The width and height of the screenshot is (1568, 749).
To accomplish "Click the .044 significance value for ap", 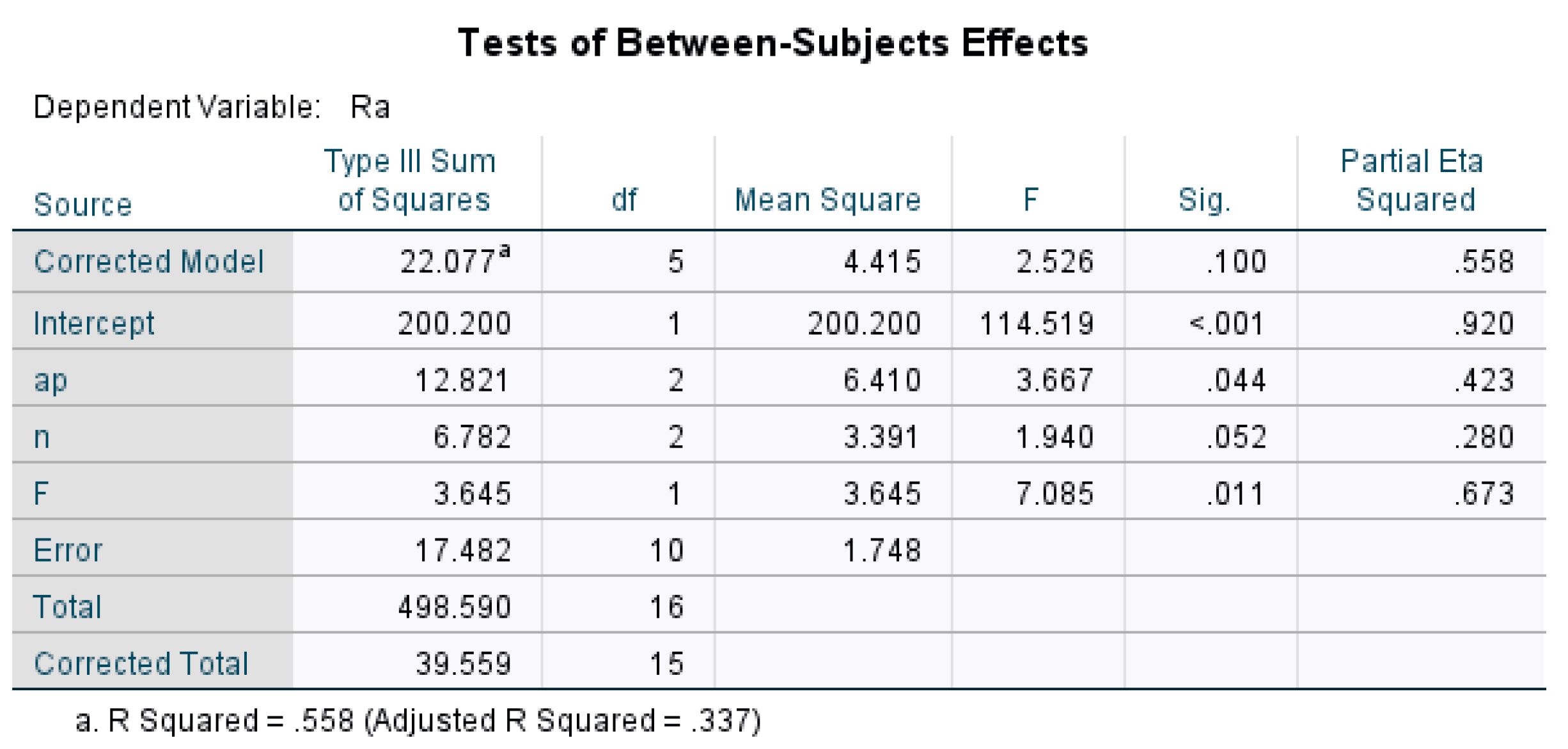I will click(1236, 380).
